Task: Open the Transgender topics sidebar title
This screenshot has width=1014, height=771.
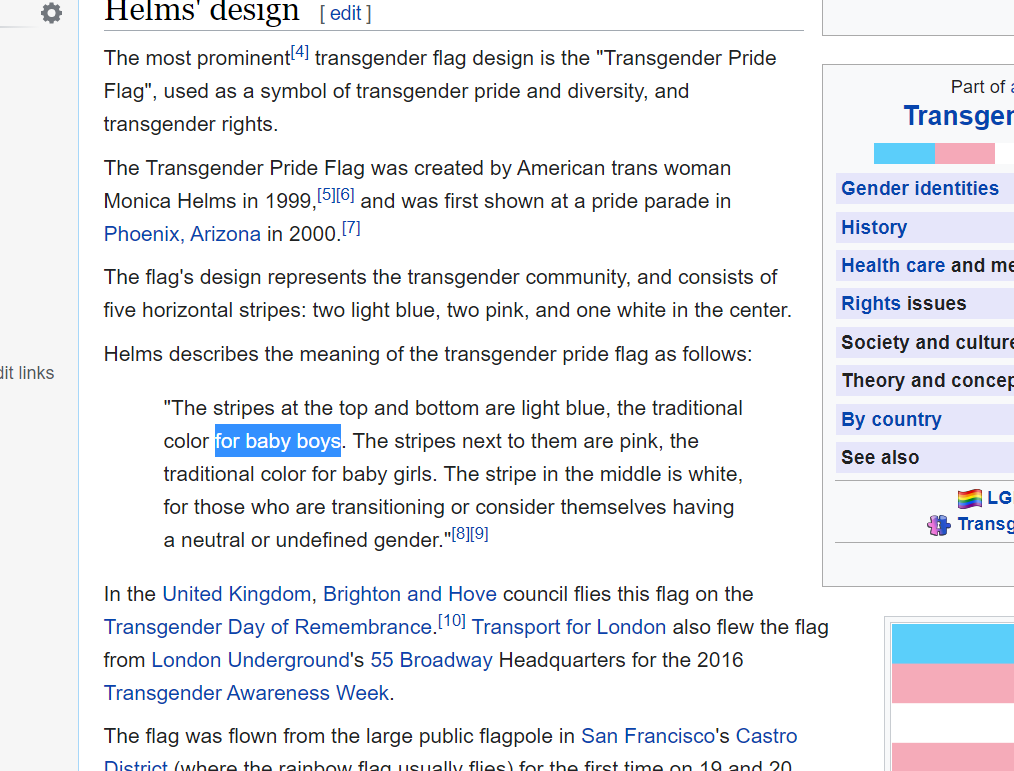Action: point(958,116)
